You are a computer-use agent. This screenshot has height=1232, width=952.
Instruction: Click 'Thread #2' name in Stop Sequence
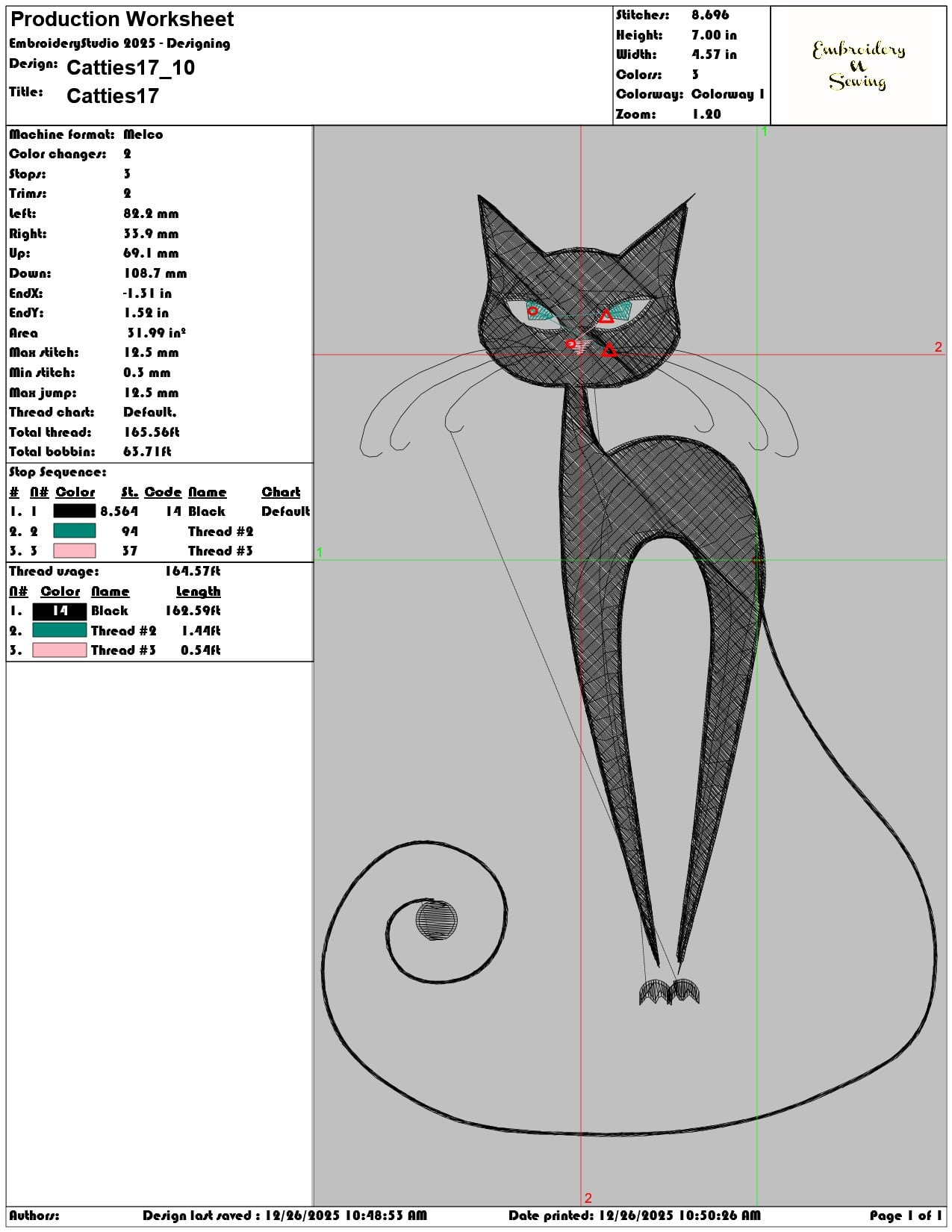tap(220, 532)
